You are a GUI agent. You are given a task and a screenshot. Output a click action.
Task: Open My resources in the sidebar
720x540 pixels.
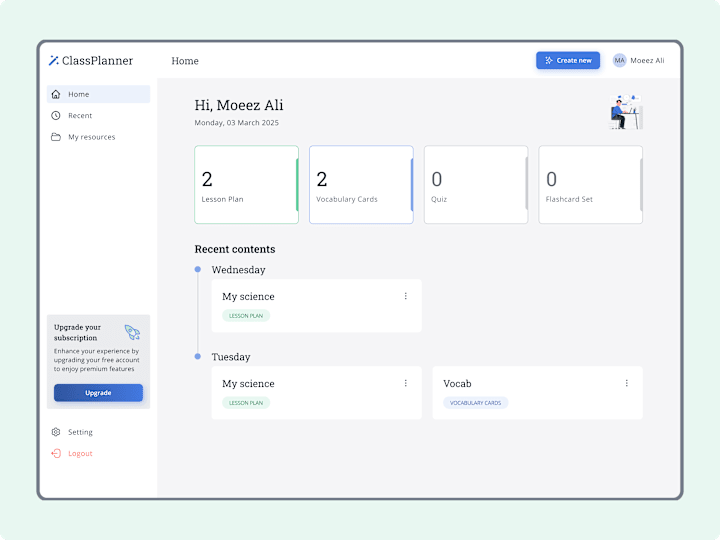[x=98, y=137]
